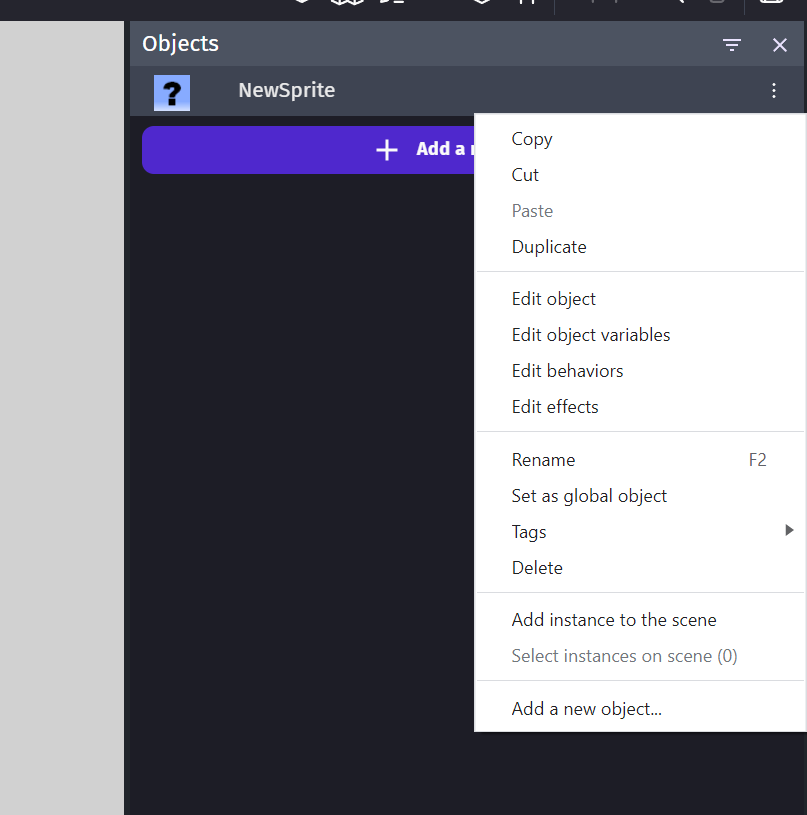Viewport: 807px width, 815px height.
Task: Click the plus icon on the Add button
Action: pyautogui.click(x=386, y=149)
